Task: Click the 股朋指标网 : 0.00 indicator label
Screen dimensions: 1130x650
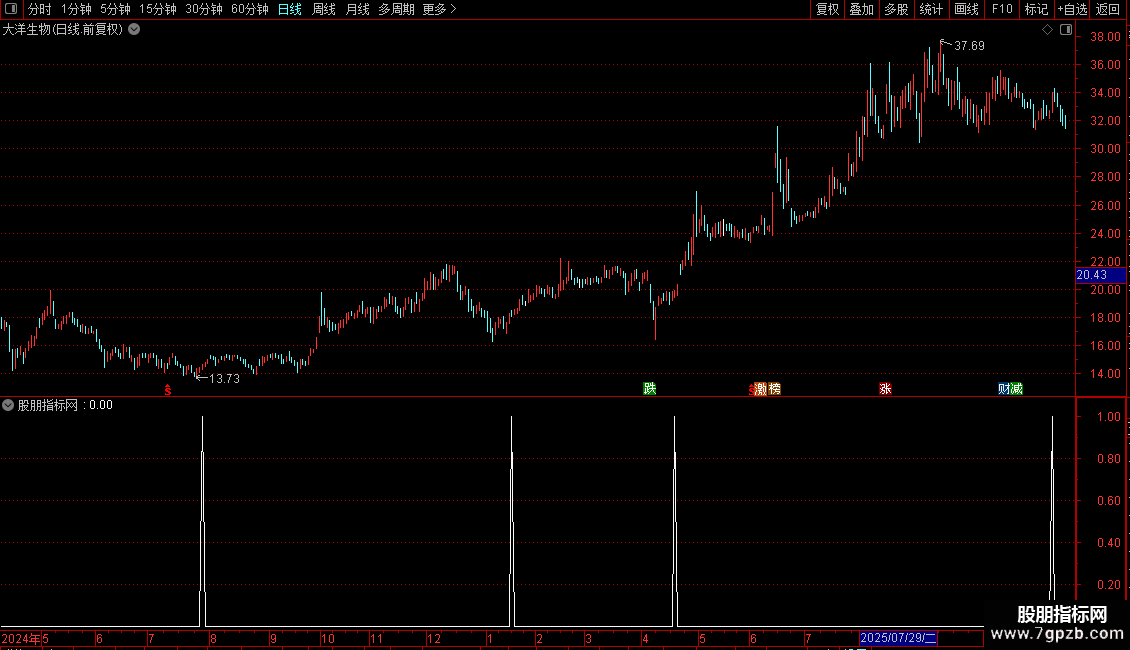Action: click(65, 405)
